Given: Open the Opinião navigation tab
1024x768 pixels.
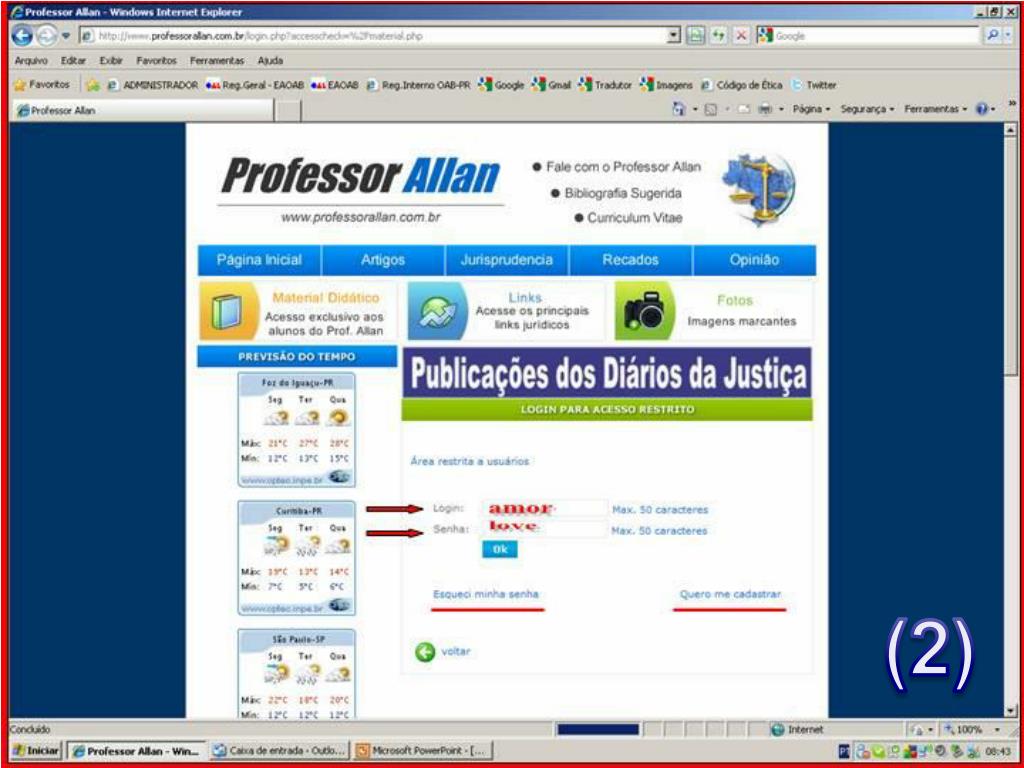Looking at the screenshot, I should tap(754, 260).
